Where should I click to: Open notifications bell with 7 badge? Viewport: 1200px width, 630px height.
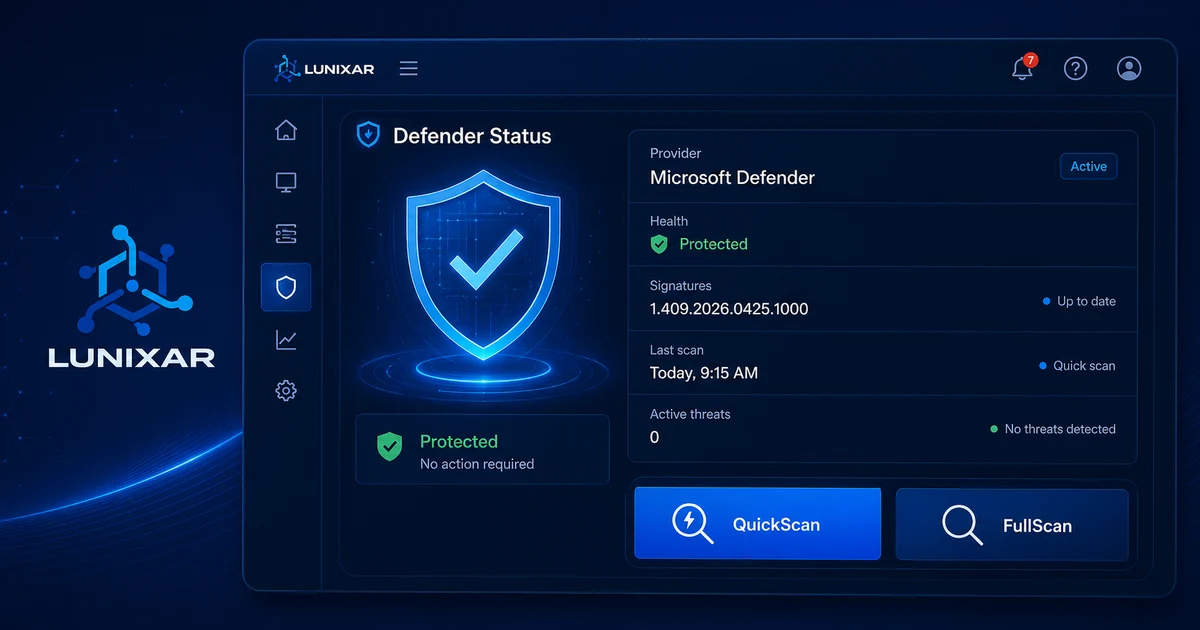pyautogui.click(x=1023, y=68)
